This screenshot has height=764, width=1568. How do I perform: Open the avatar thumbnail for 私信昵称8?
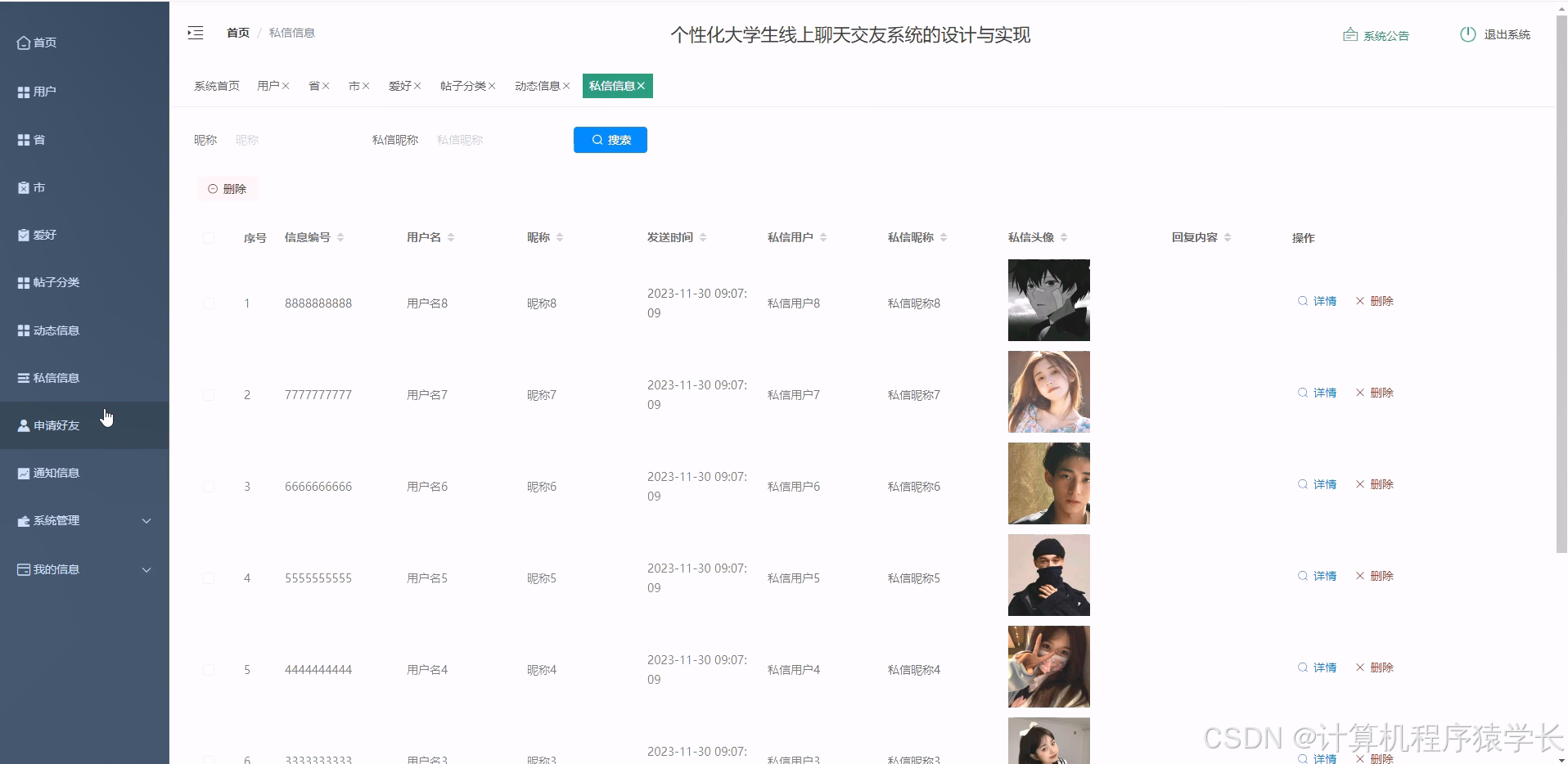[1049, 300]
